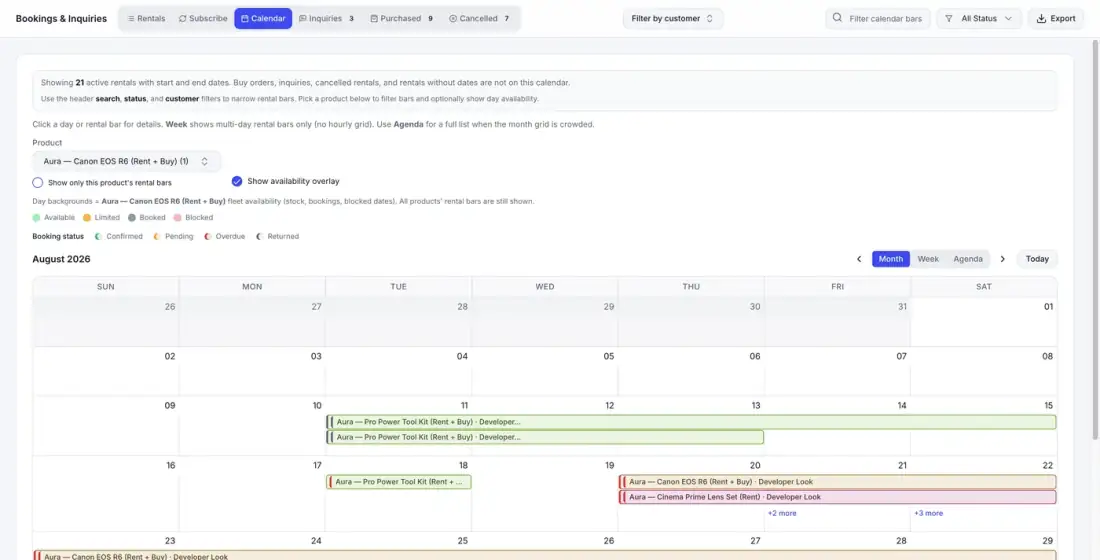Click the Limited legend orange swatch
Viewport: 1100px width, 560px height.
point(87,218)
